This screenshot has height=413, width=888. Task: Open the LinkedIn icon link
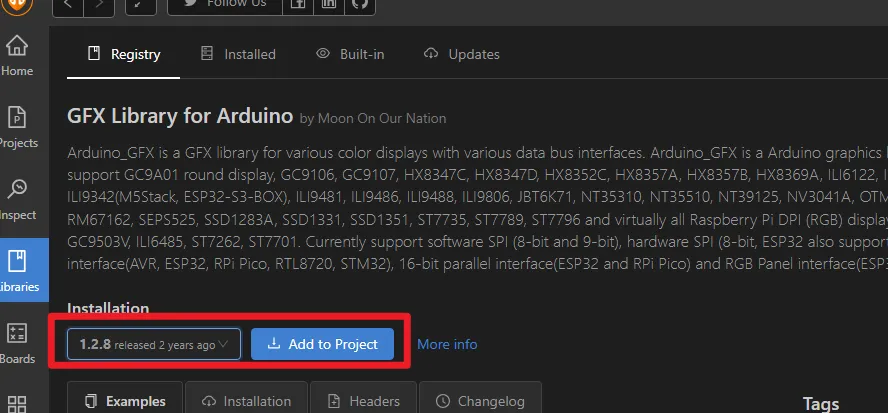click(328, 5)
